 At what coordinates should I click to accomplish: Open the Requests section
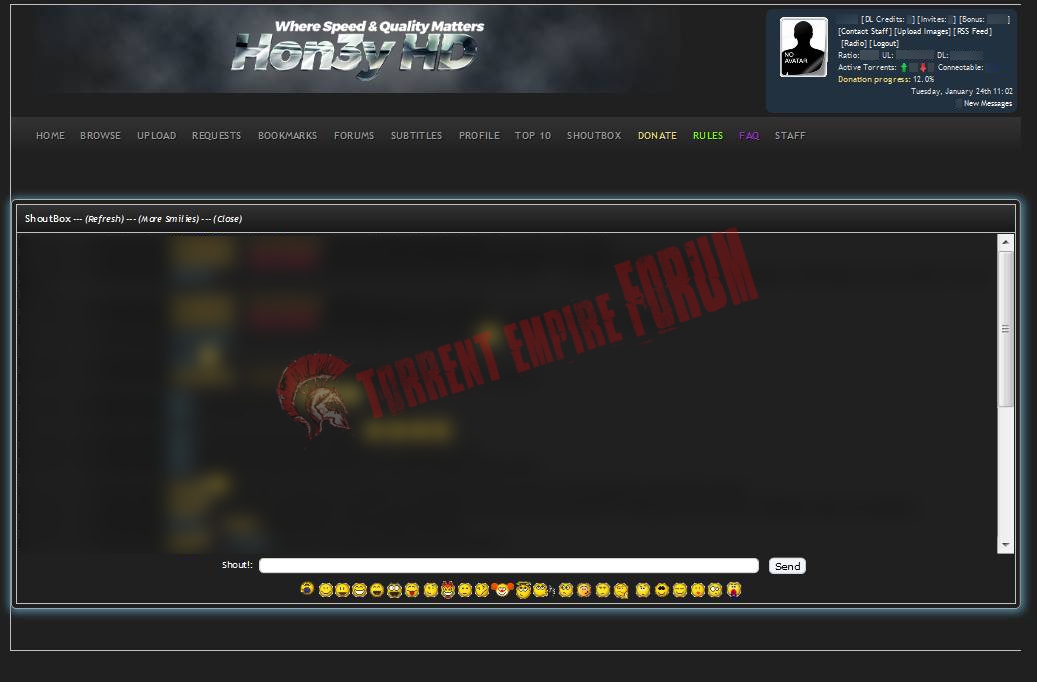tap(217, 136)
